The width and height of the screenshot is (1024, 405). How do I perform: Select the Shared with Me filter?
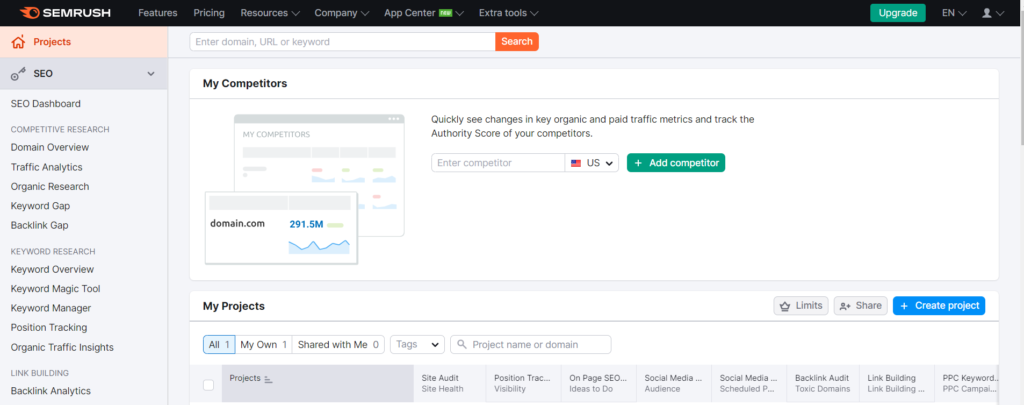click(339, 344)
